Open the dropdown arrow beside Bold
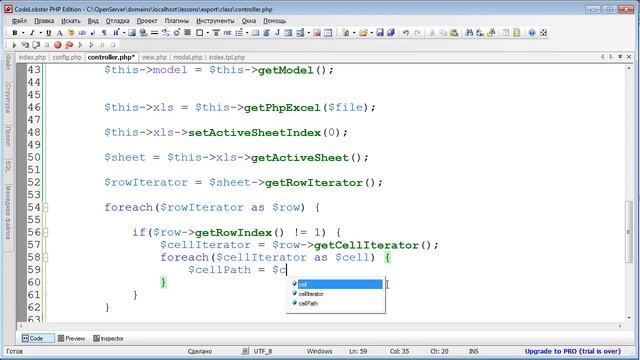 pos(23,33)
